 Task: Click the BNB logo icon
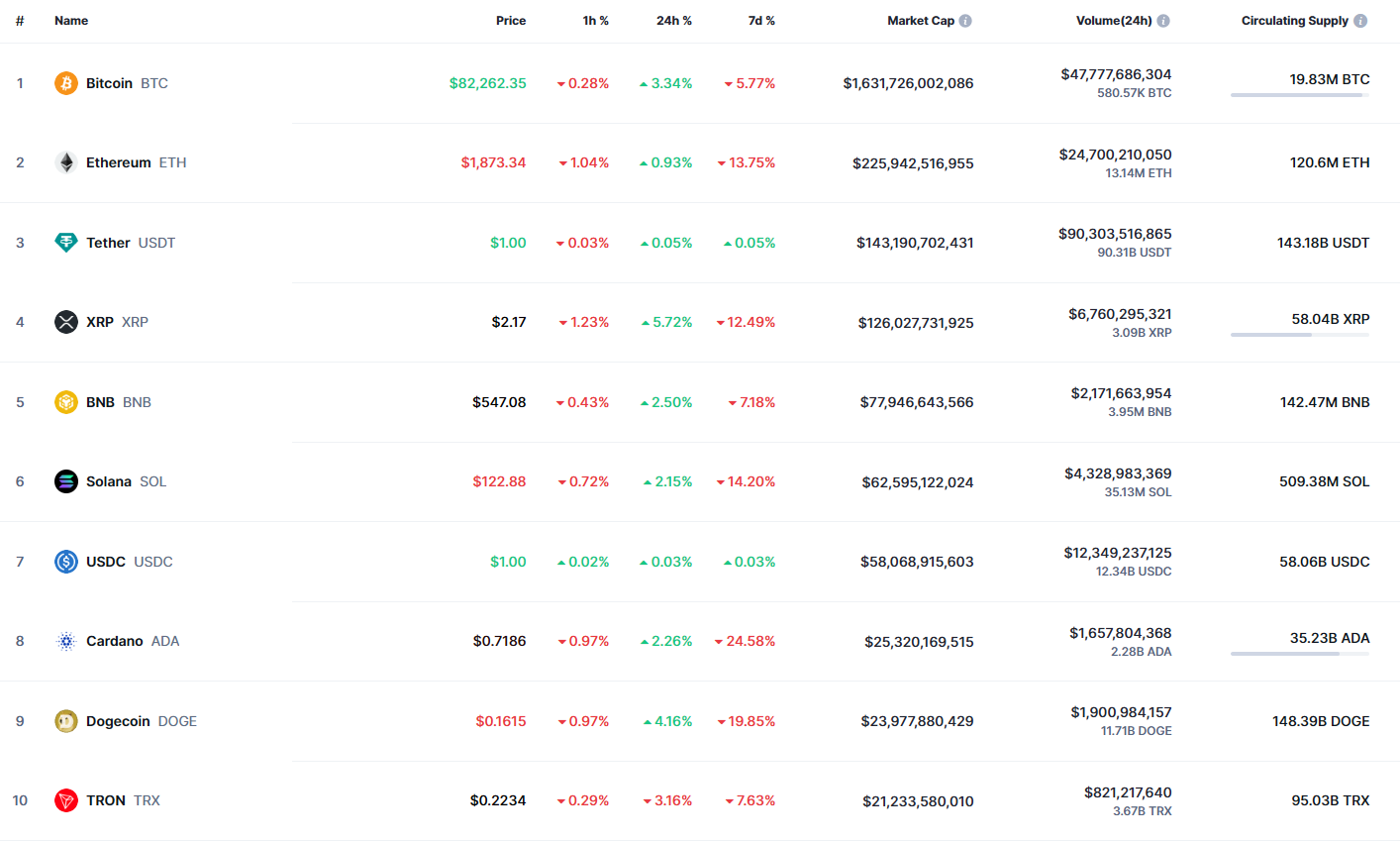click(x=66, y=402)
